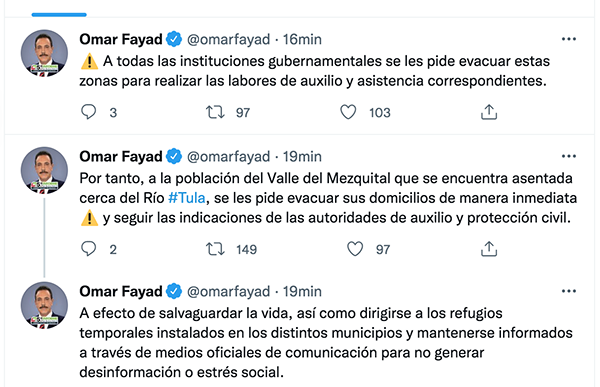600x387 pixels.
Task: Like the tweet with 103 likes
Action: [x=348, y=112]
